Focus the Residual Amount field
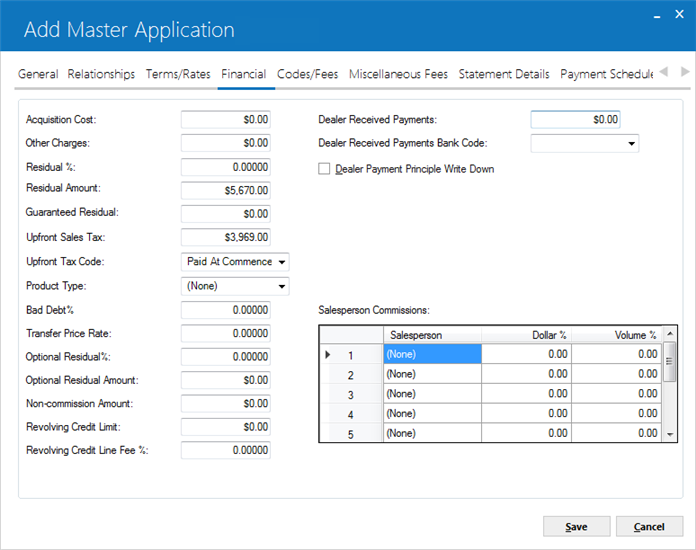 [225, 190]
